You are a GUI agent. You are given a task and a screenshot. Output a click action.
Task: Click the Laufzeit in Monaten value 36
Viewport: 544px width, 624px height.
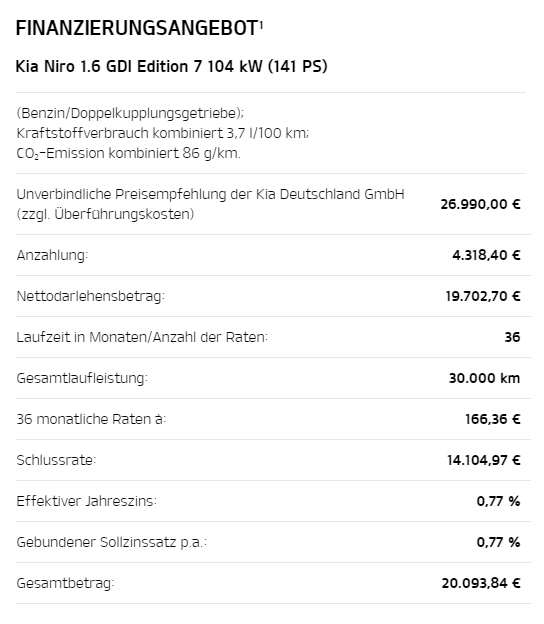click(512, 337)
